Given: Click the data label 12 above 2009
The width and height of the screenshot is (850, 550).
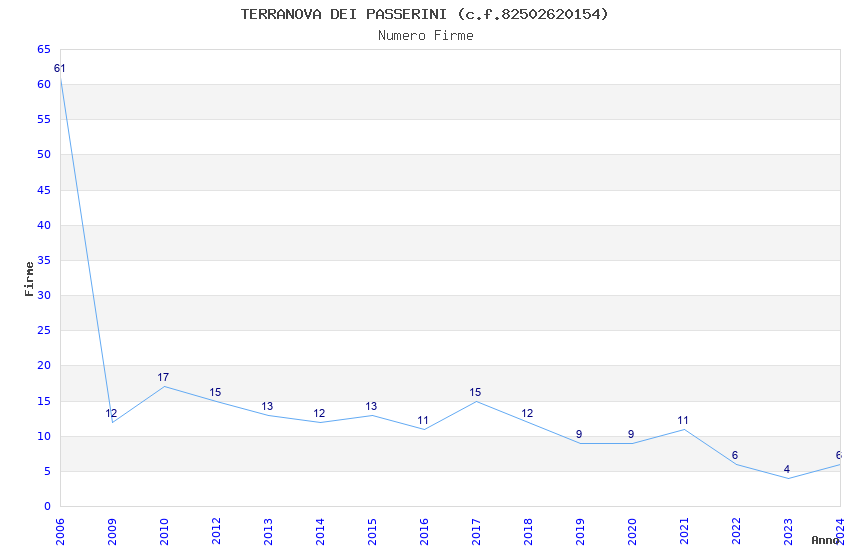Looking at the screenshot, I should pos(111,413).
